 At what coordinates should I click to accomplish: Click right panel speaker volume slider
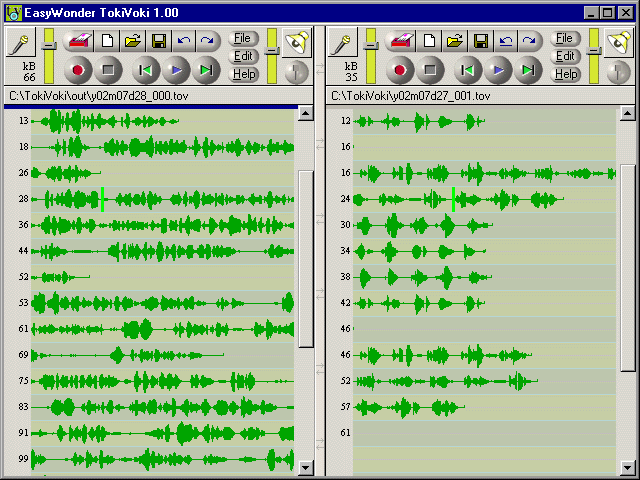[x=594, y=51]
